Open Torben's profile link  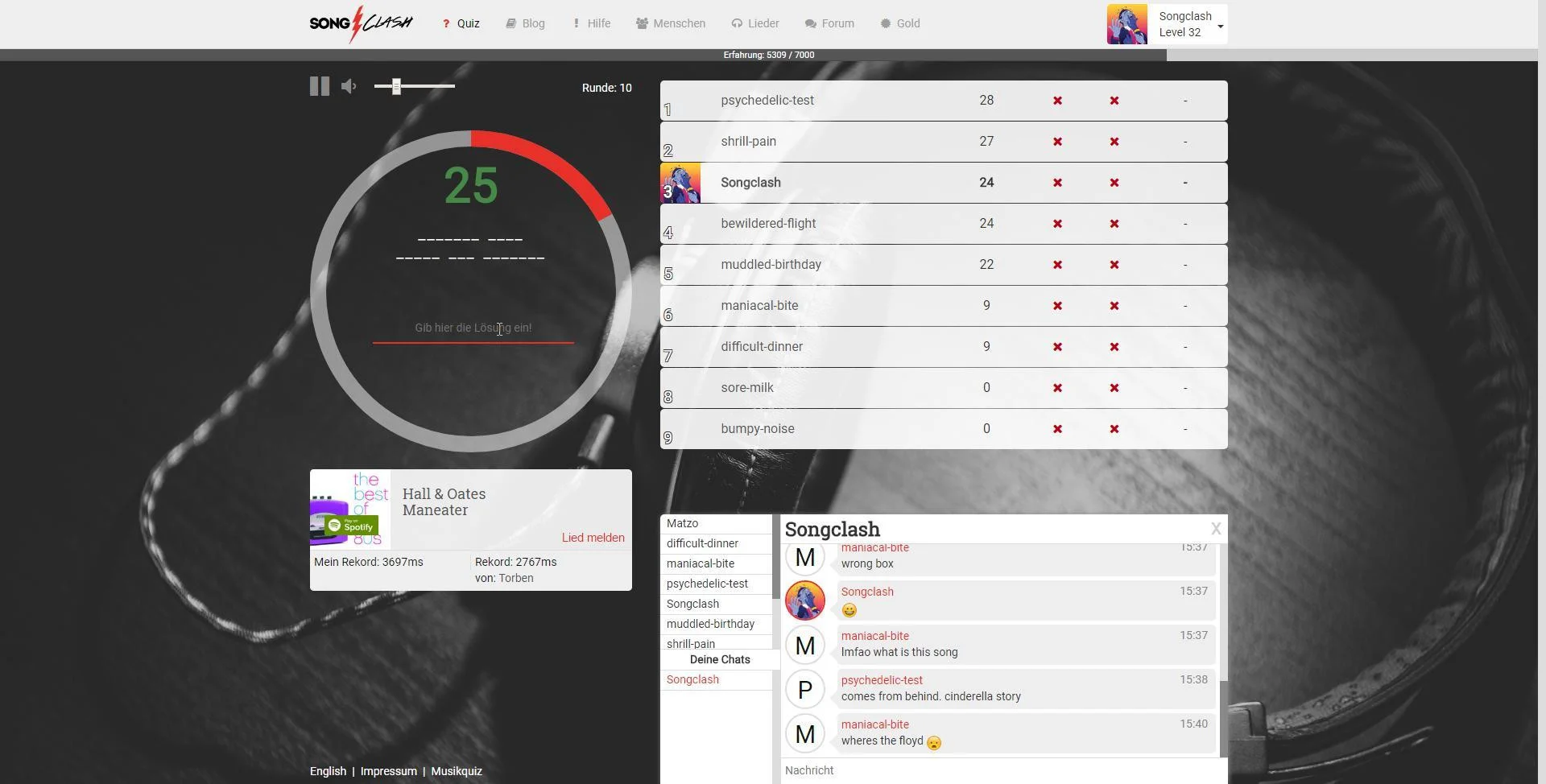point(516,578)
